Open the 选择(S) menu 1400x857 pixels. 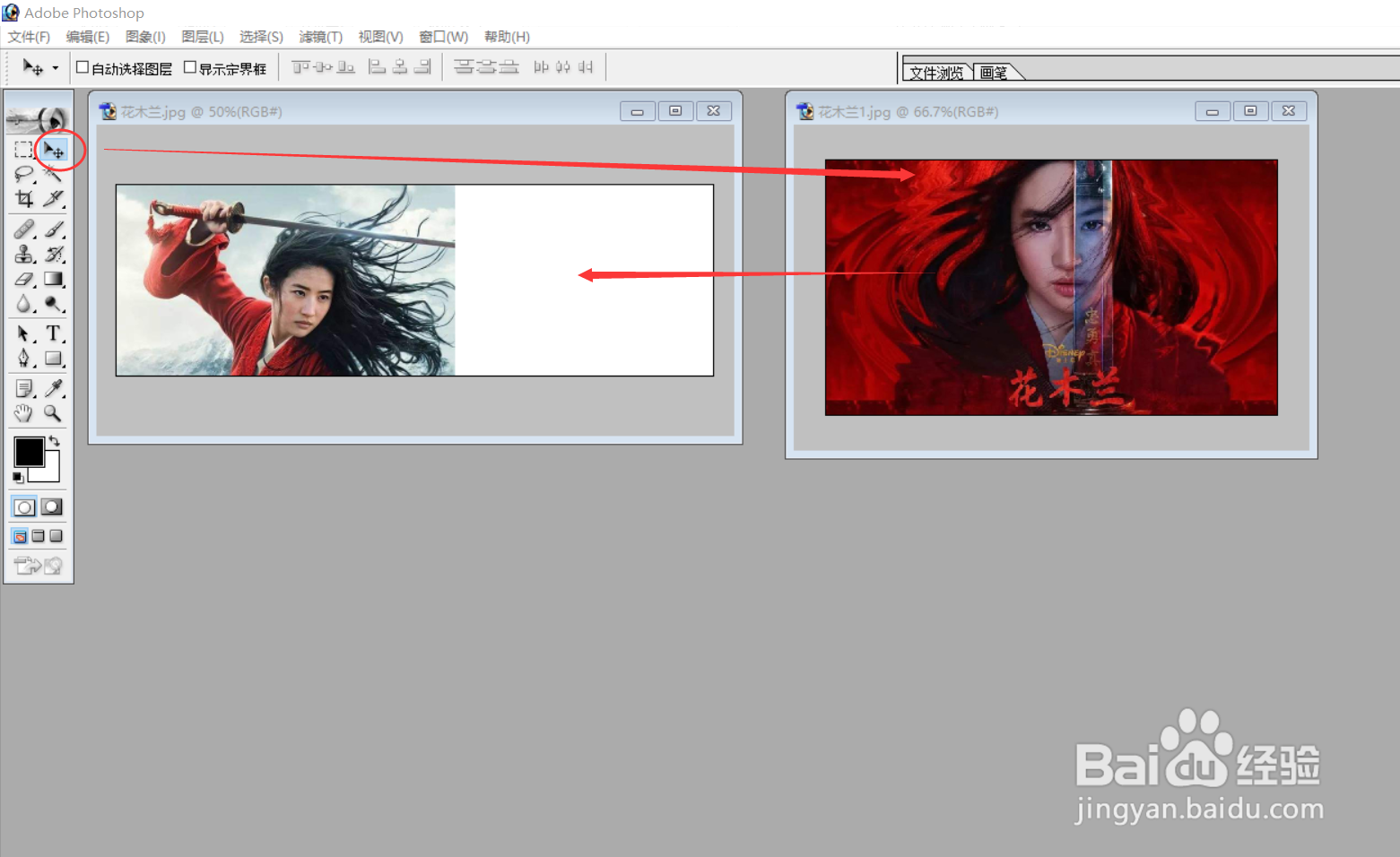click(x=261, y=37)
